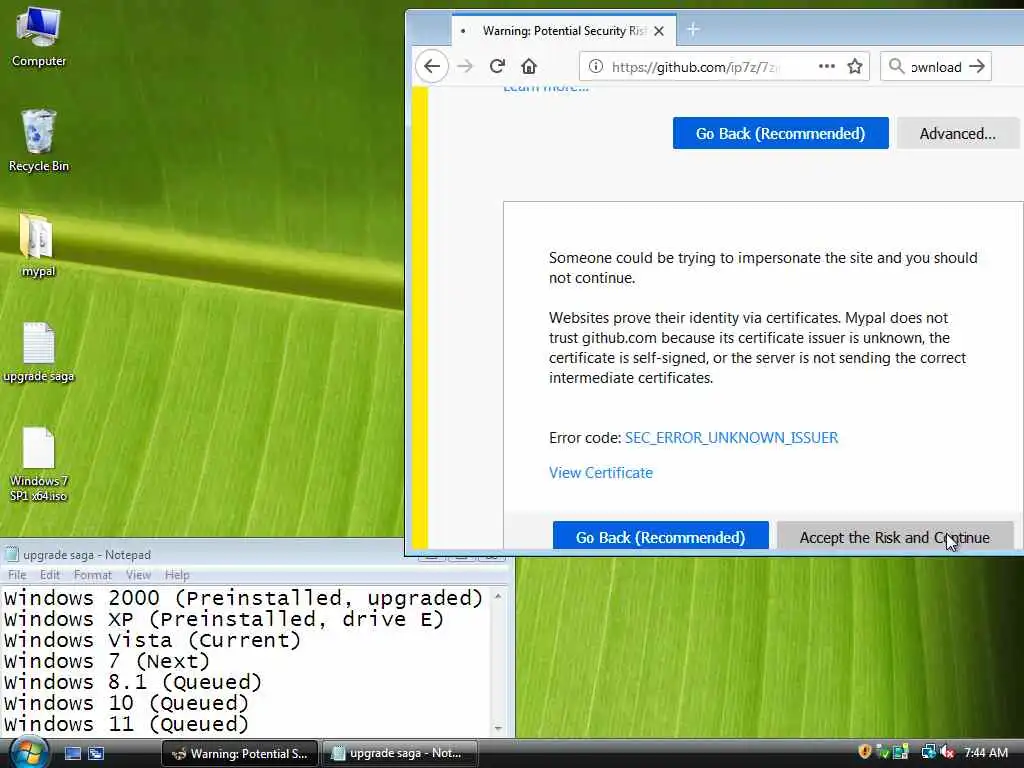Open the page actions three-dot menu
Image resolution: width=1024 pixels, height=768 pixels.
click(827, 66)
